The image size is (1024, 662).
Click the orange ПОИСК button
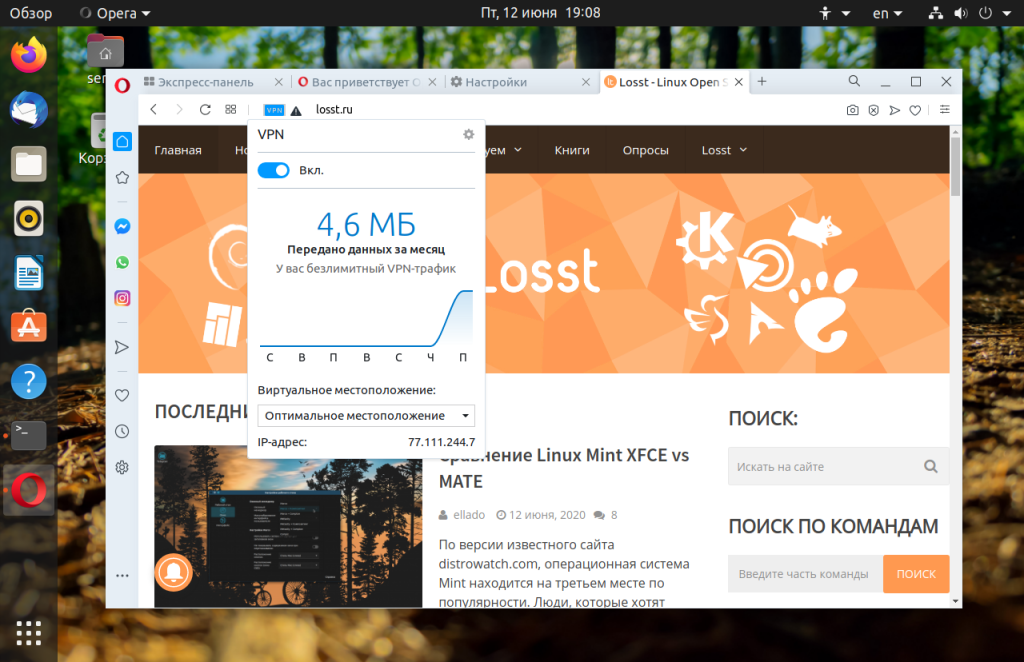pos(916,574)
